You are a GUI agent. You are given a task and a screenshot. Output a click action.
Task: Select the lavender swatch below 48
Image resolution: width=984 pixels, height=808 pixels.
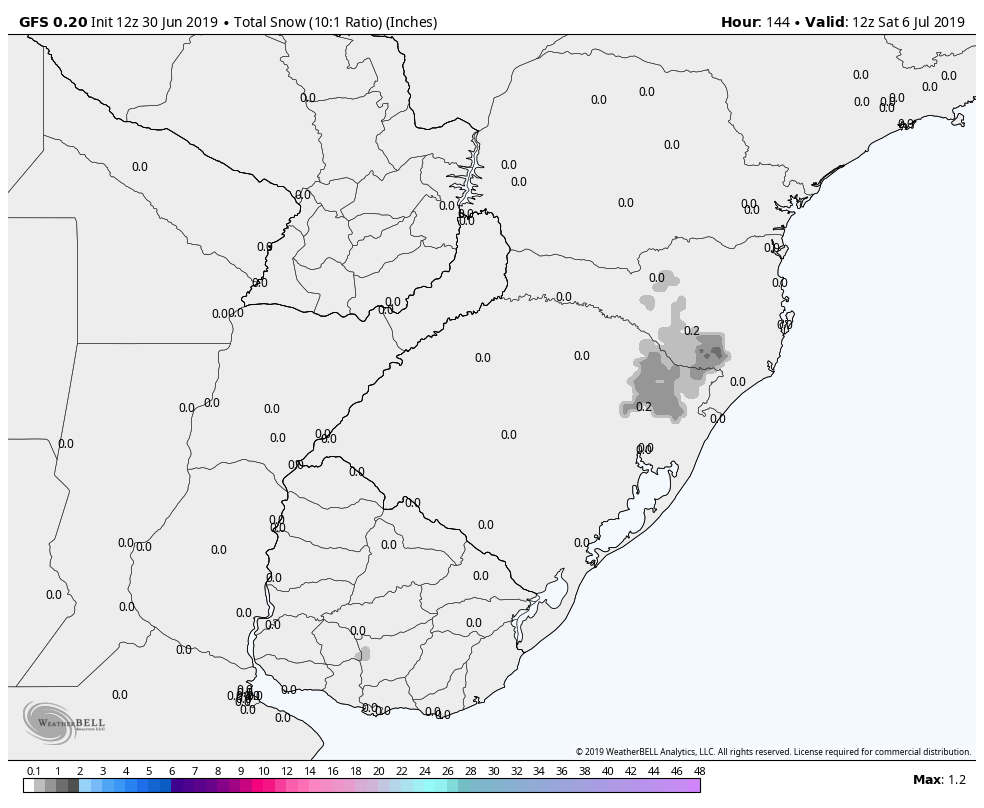[694, 785]
